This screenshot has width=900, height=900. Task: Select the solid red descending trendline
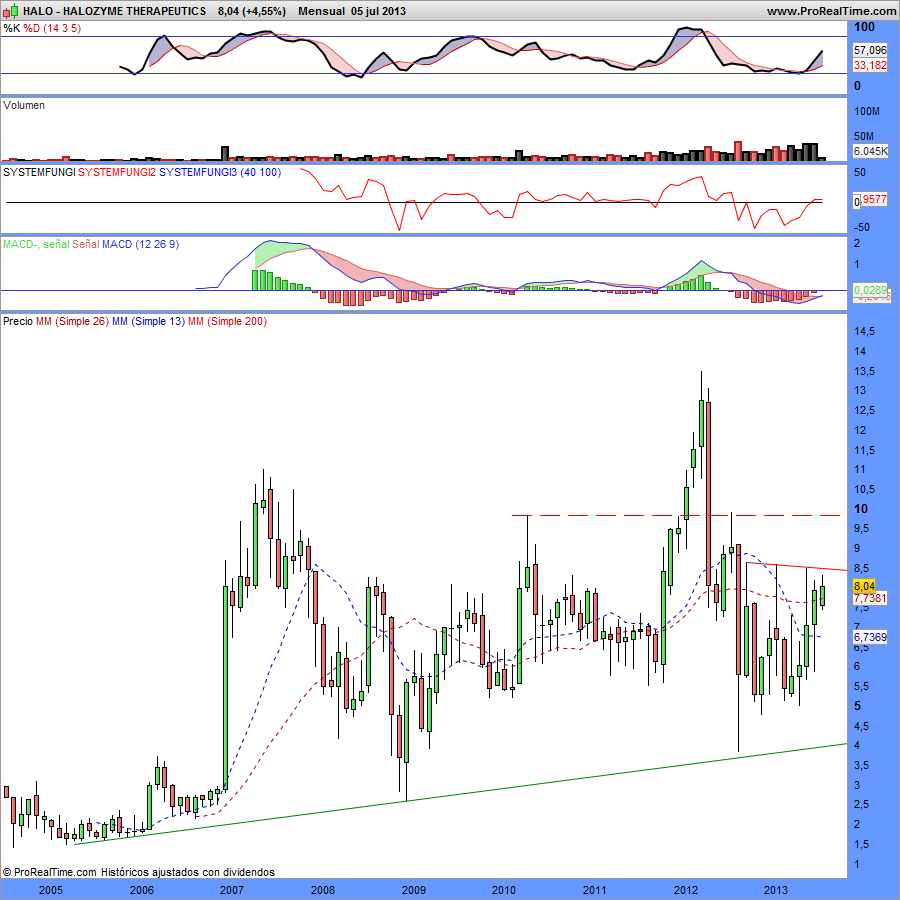pyautogui.click(x=796, y=566)
